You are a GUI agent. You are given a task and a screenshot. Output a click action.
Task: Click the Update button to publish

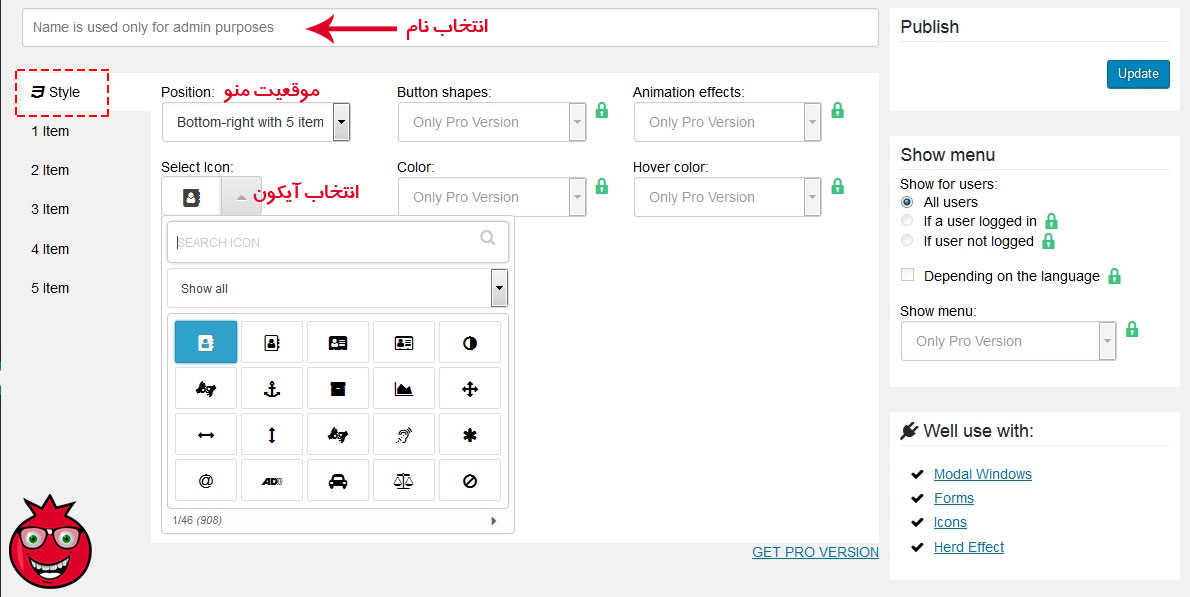tap(1137, 73)
